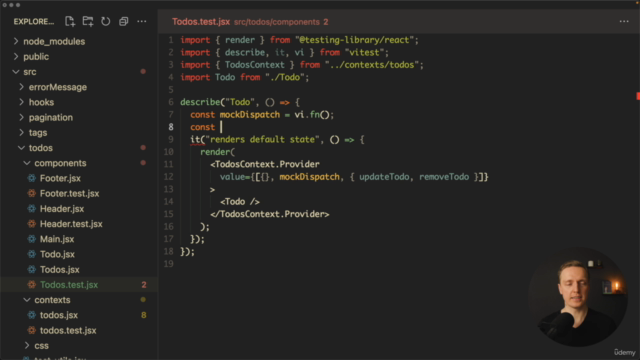Expand the pagination folder
This screenshot has height=360, width=640.
click(22, 117)
